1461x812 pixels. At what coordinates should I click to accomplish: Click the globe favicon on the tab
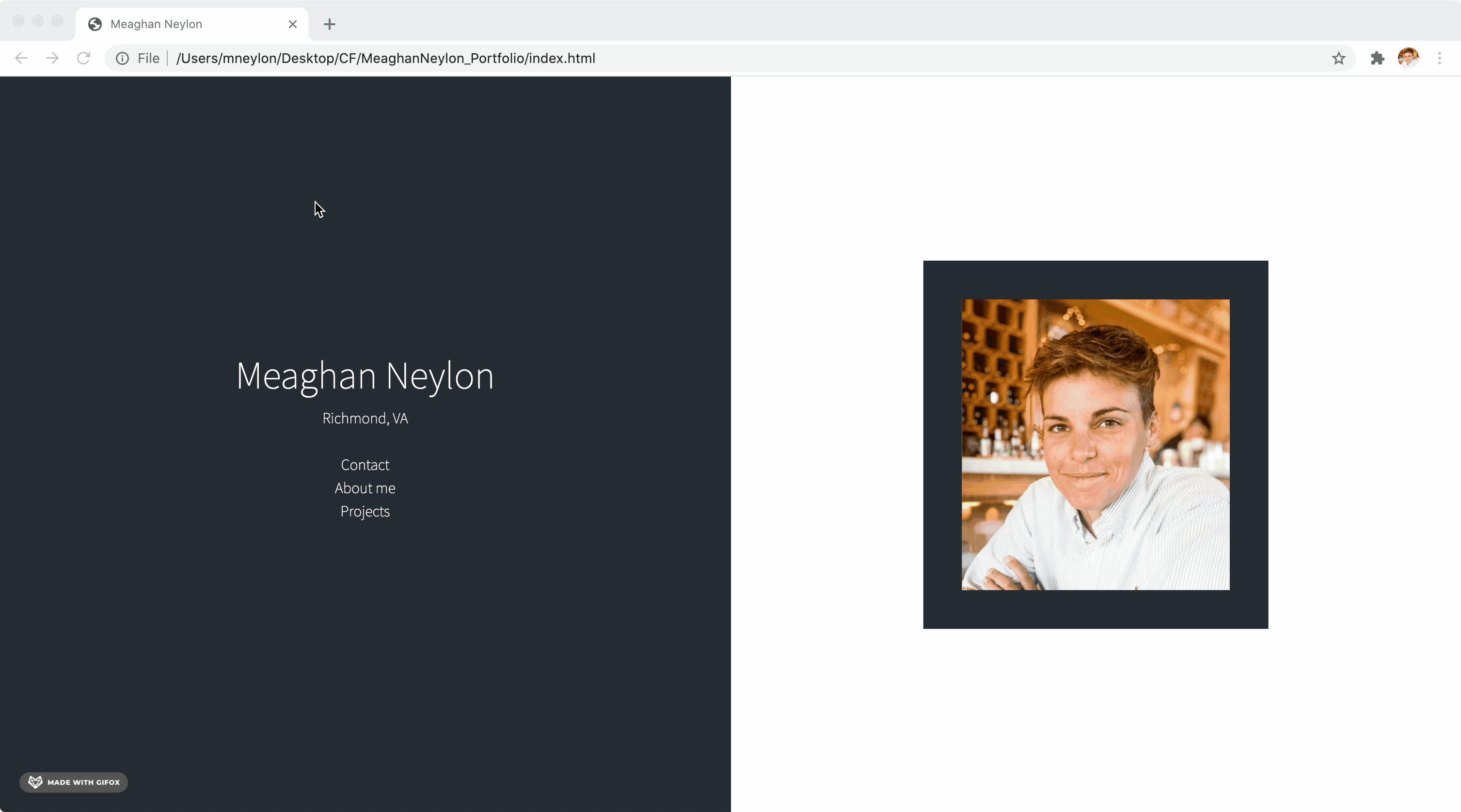click(95, 24)
